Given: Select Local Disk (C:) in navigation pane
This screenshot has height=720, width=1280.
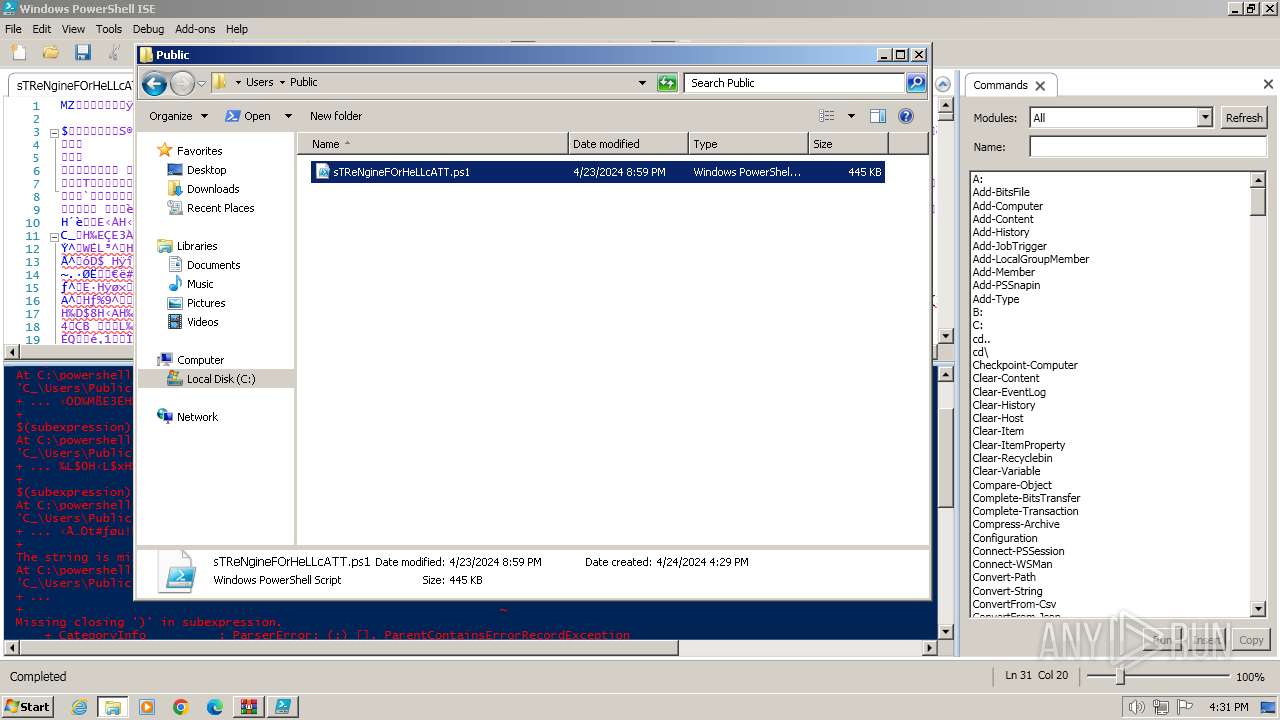Looking at the screenshot, I should 210,379.
